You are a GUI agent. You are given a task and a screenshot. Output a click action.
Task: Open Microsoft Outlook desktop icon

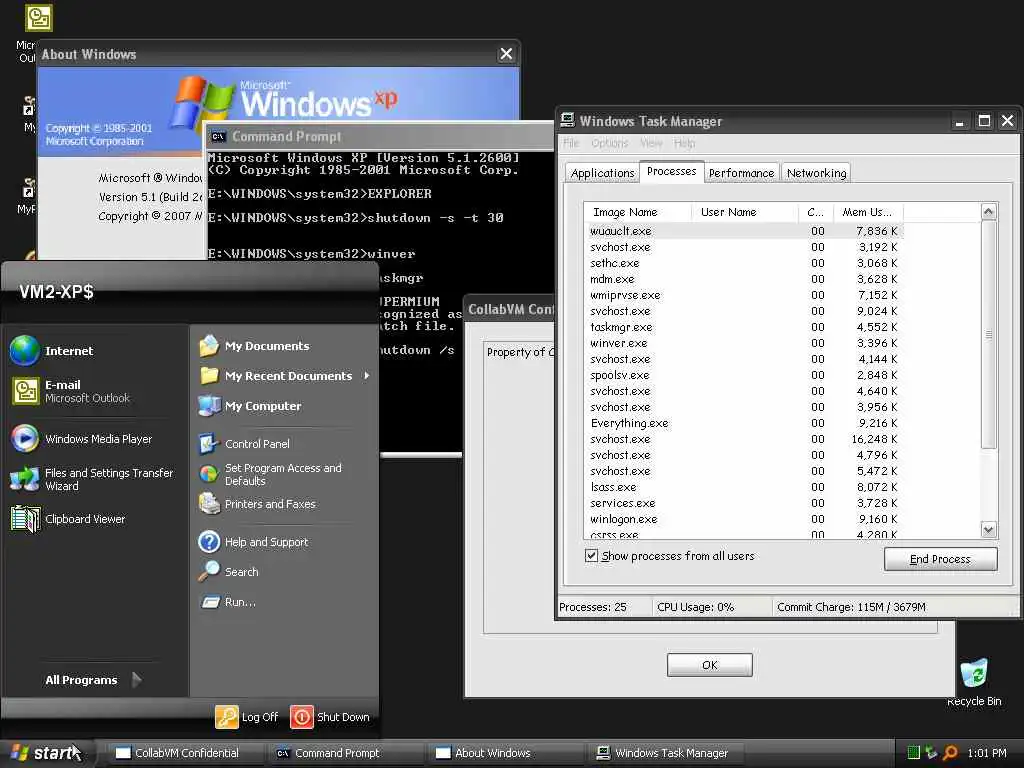38,18
